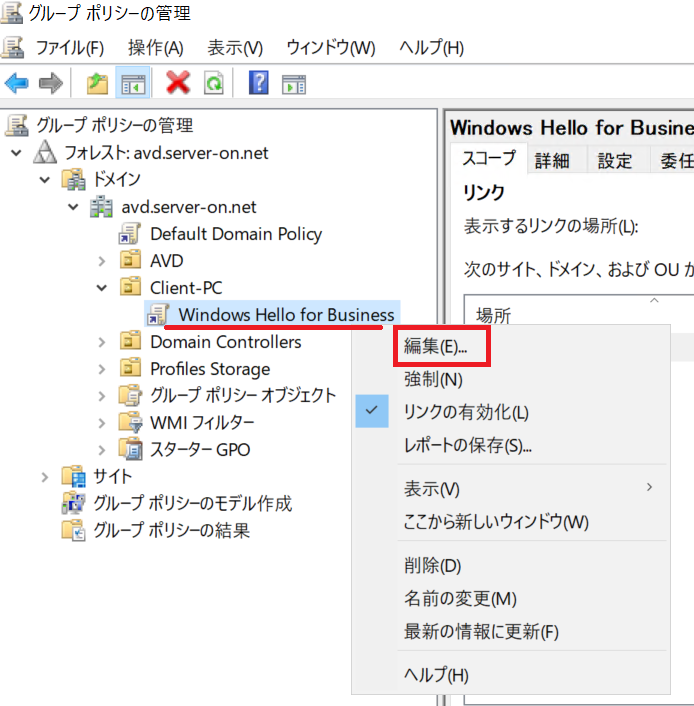
Task: Select the グループ ポリシーのモデル作成 text
Action: point(192,503)
